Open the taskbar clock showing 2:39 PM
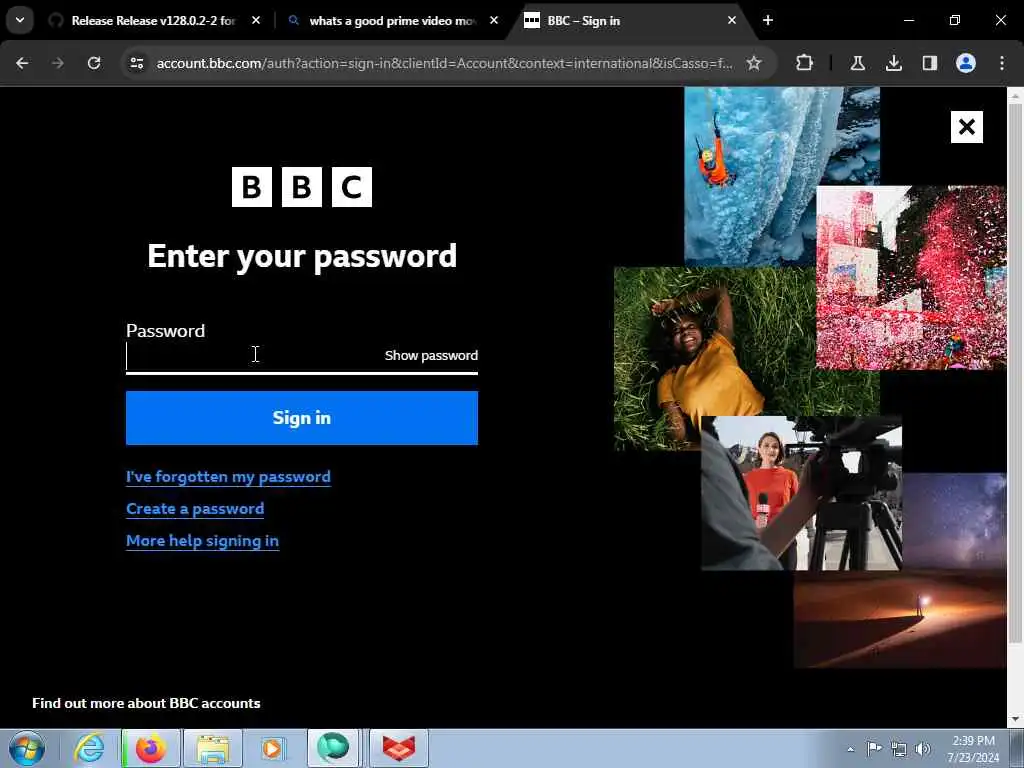The width and height of the screenshot is (1024, 768). coord(973,749)
